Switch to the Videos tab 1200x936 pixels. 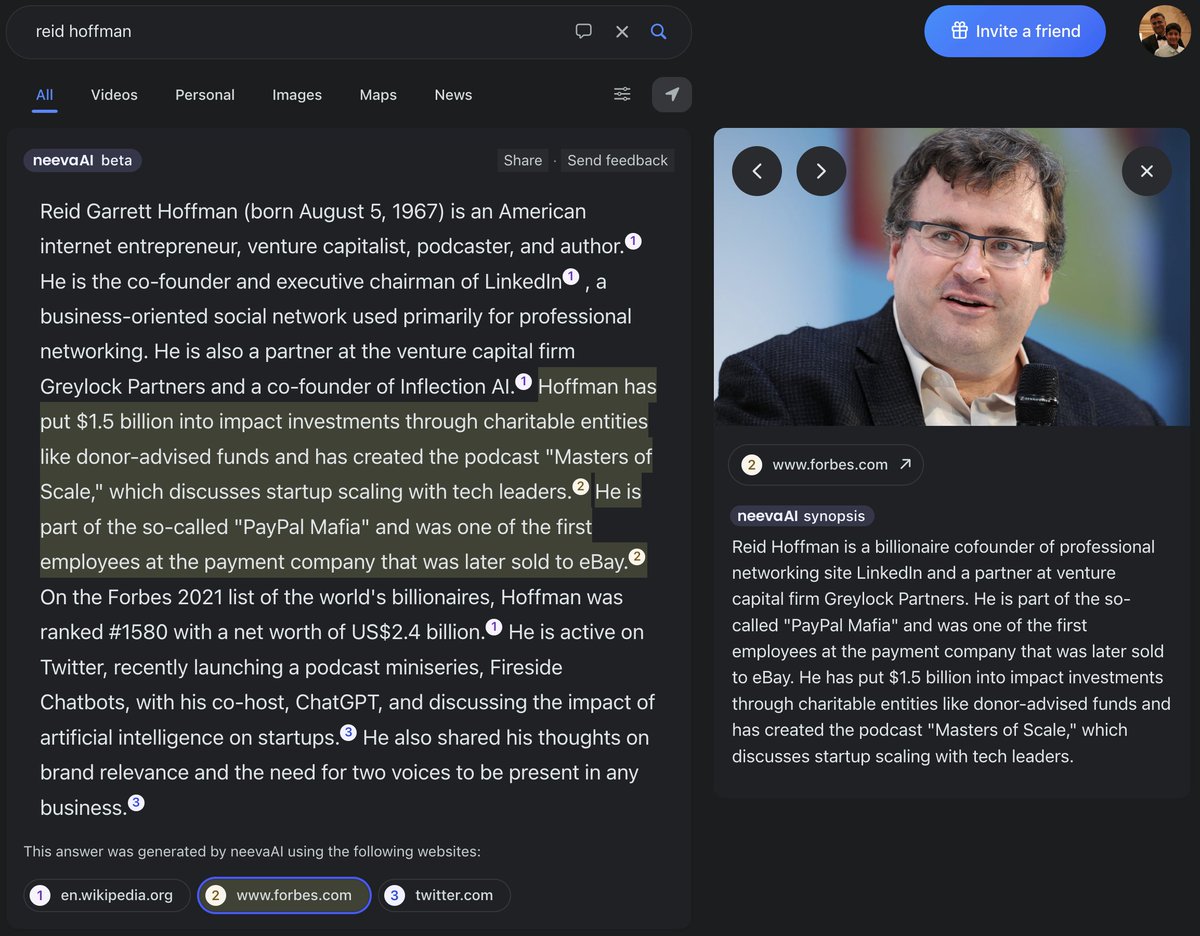(114, 95)
